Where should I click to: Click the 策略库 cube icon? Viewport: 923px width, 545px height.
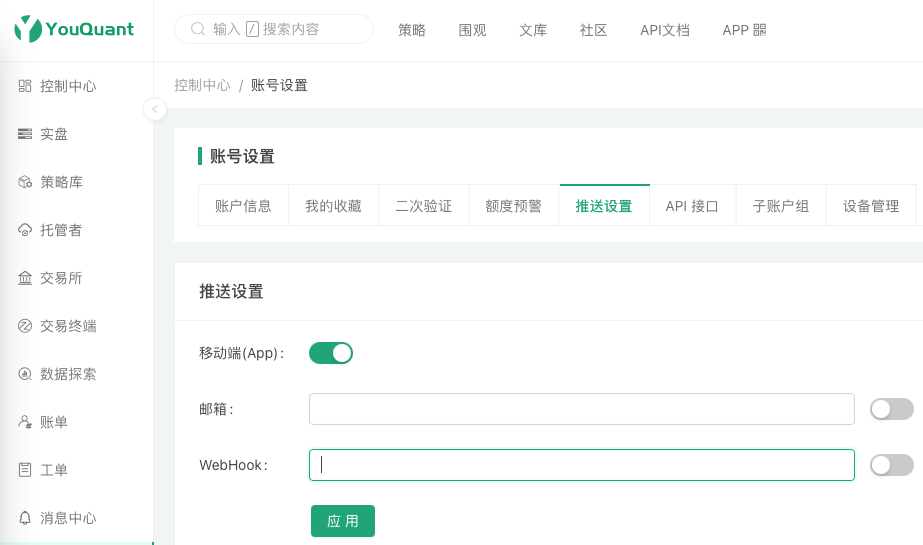(25, 182)
